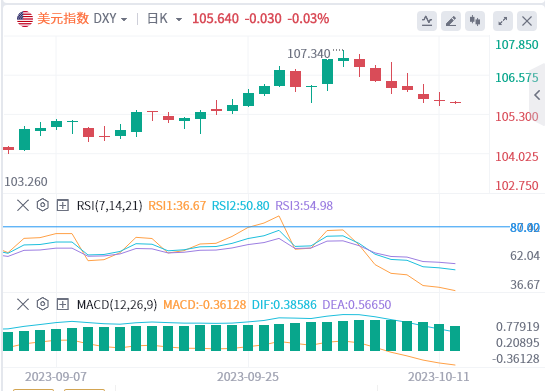This screenshot has height=391, width=545.
Task: Click the 2023-09-07 date label
Action: (x=56, y=377)
